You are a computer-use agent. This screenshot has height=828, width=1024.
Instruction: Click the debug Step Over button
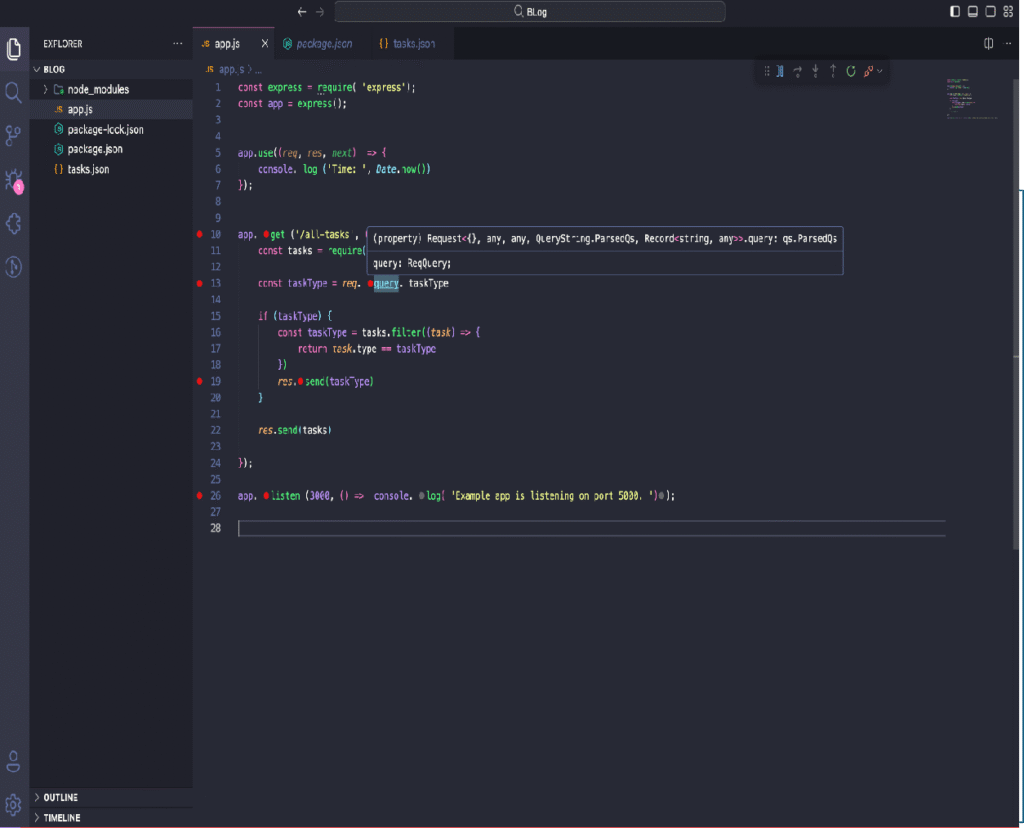[797, 71]
